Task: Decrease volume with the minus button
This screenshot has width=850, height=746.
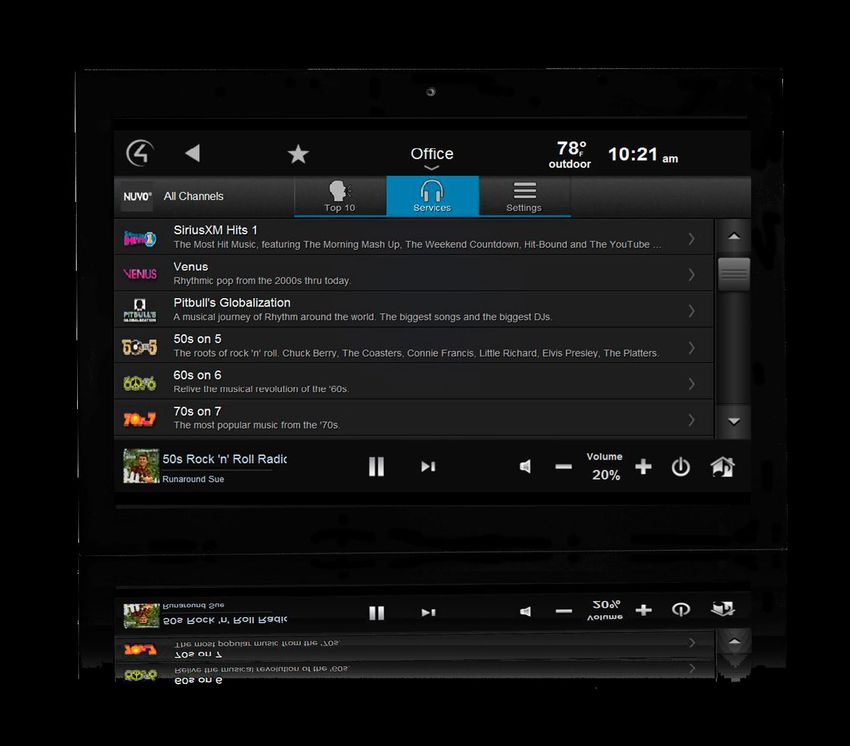Action: (563, 467)
